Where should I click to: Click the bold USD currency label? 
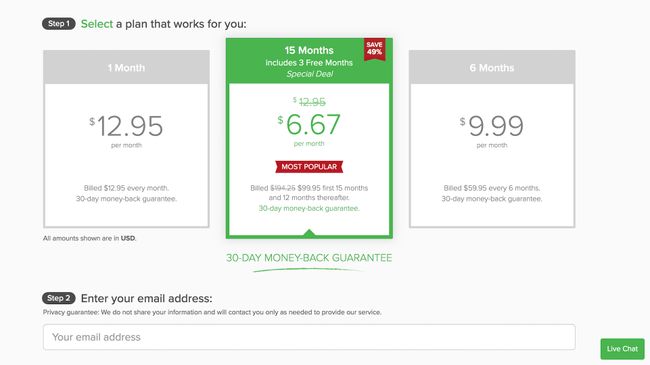[x=128, y=238]
